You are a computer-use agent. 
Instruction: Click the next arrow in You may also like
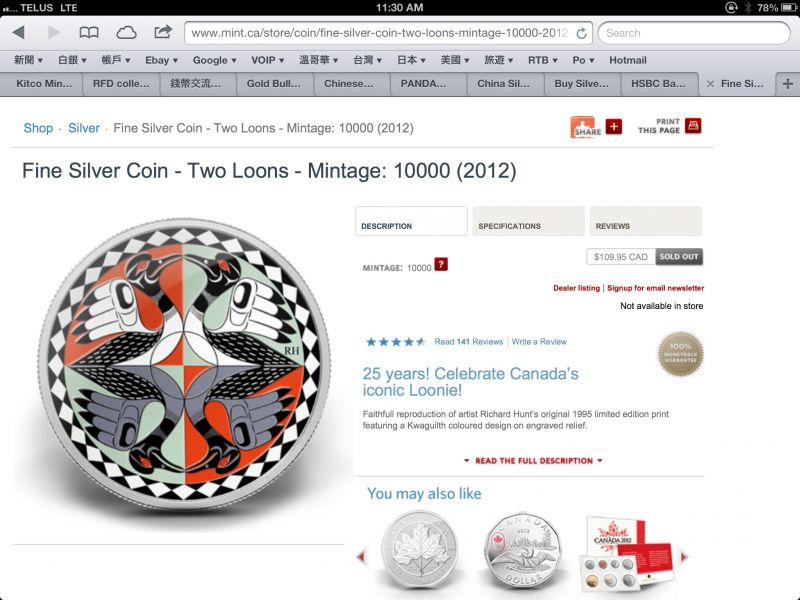click(x=684, y=557)
